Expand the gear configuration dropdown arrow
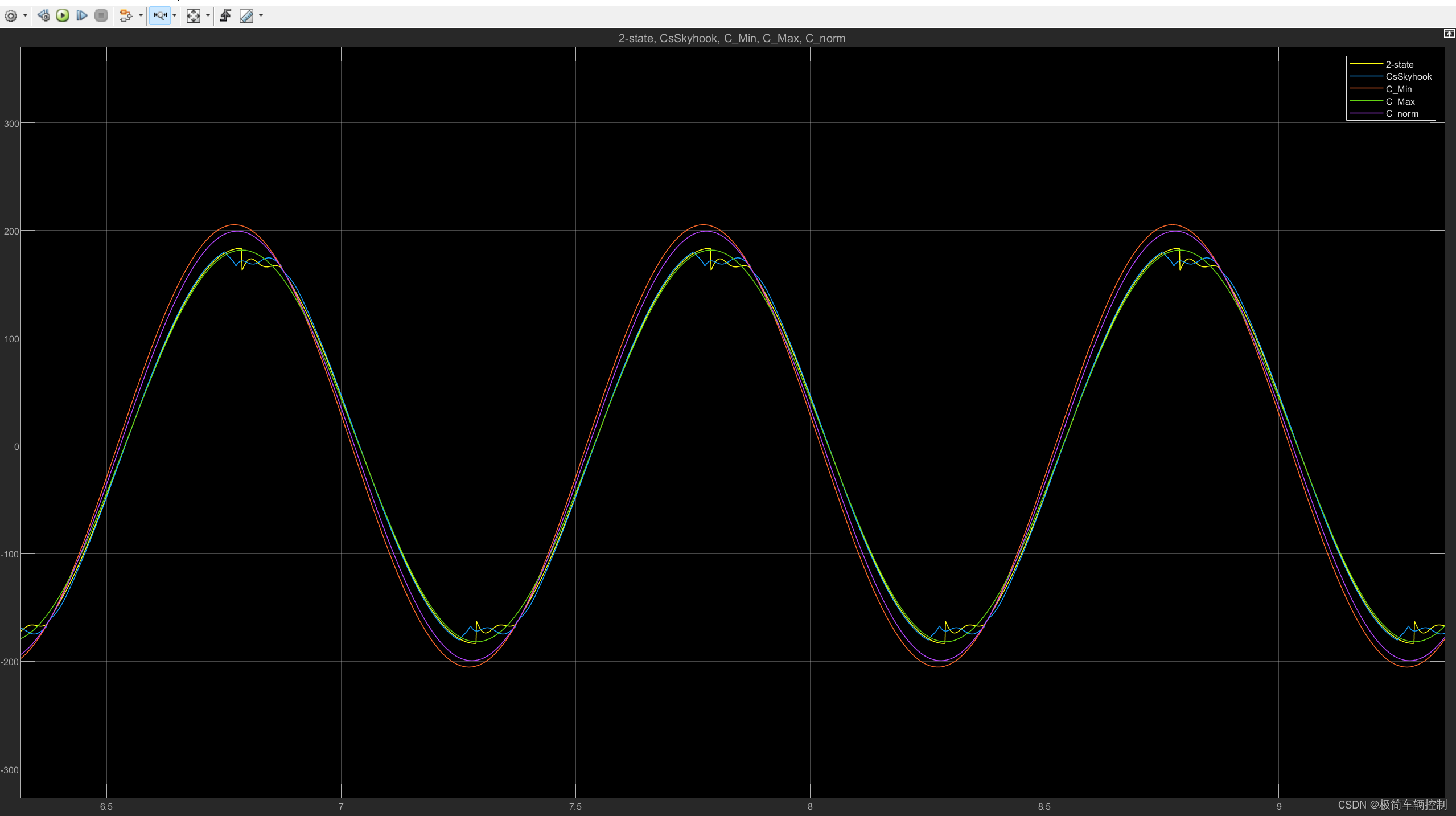 click(25, 16)
